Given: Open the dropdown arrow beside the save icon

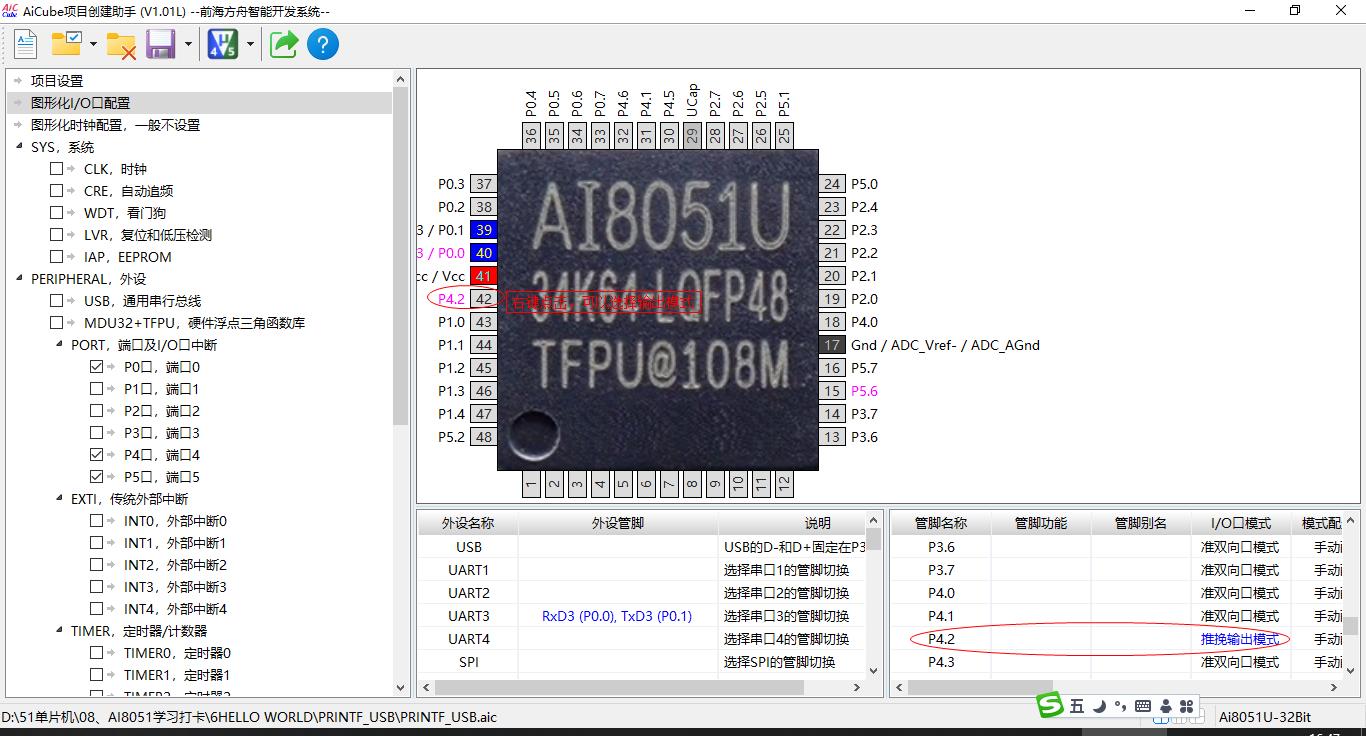Looking at the screenshot, I should coord(188,44).
